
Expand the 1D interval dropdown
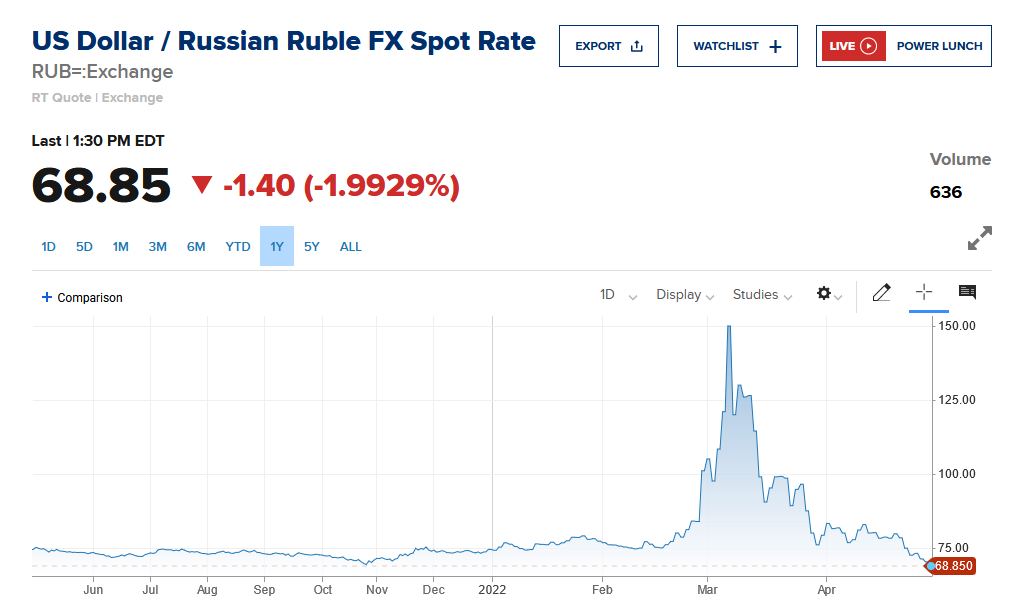click(618, 295)
